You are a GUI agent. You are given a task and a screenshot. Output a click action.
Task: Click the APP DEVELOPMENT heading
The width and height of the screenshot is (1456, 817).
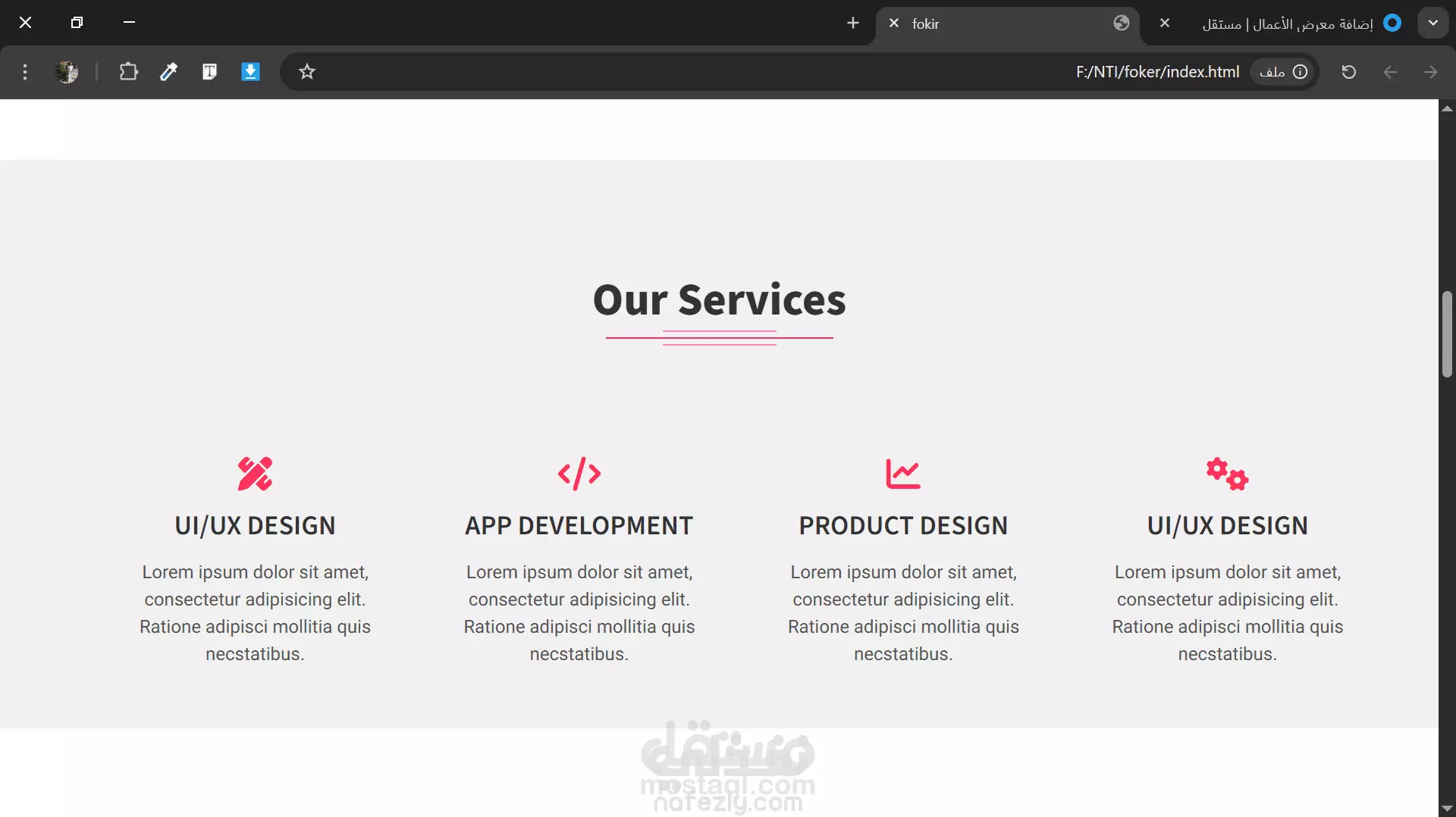click(579, 525)
